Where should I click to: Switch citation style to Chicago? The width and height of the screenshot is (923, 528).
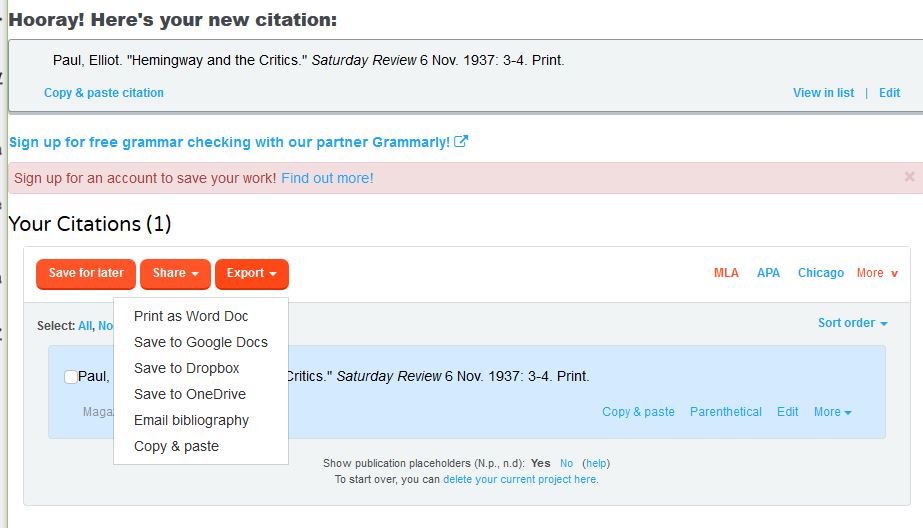tap(820, 273)
